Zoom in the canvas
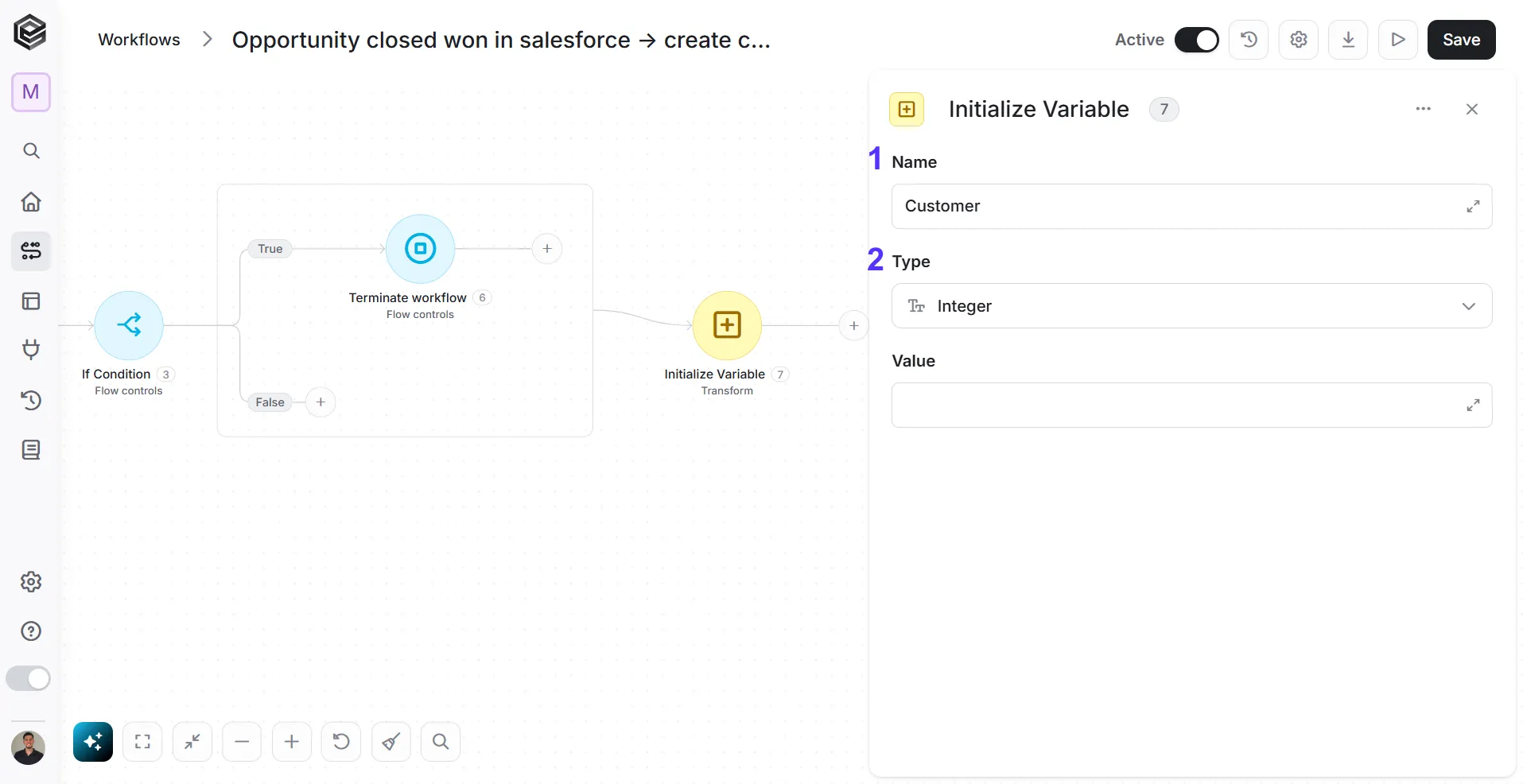Screen dimensions: 1523x784 coord(292,742)
